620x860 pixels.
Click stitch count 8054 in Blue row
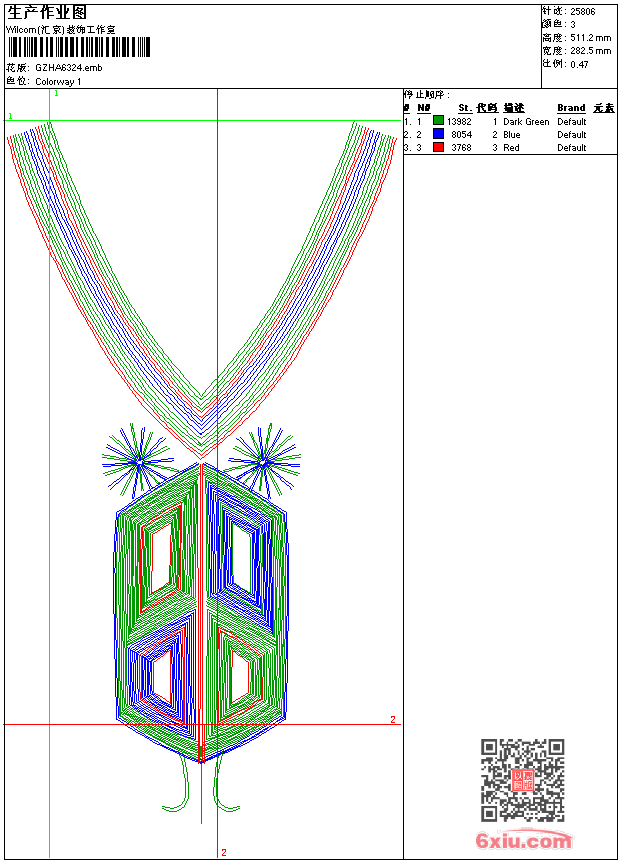462,134
